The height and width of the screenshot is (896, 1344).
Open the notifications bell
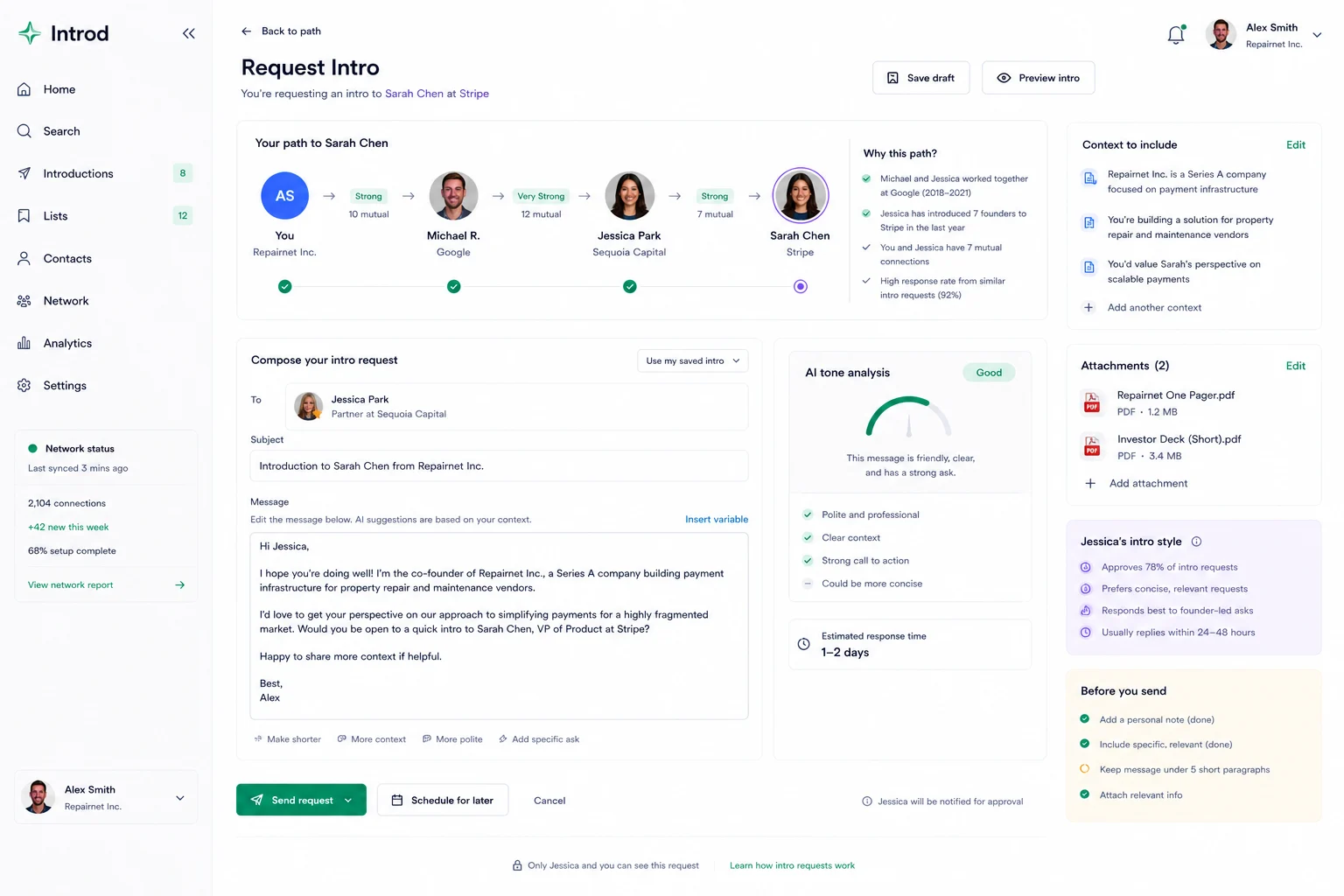[x=1176, y=35]
